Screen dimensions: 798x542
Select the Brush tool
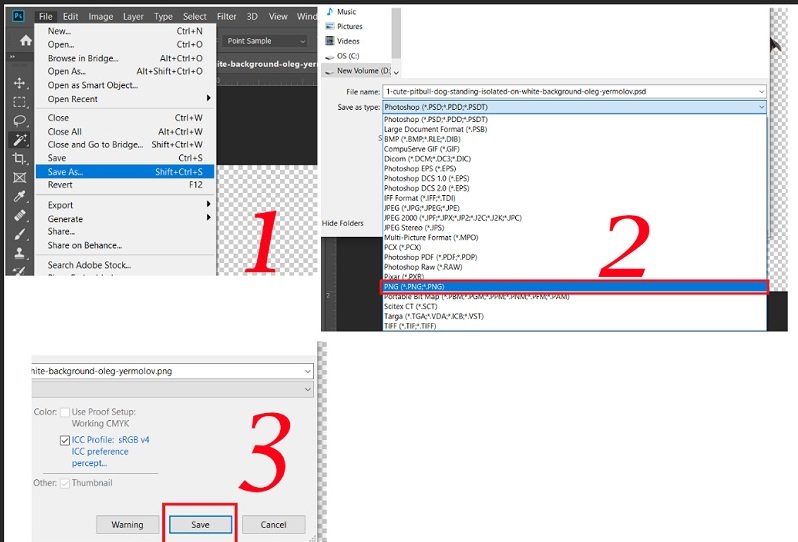click(x=19, y=234)
